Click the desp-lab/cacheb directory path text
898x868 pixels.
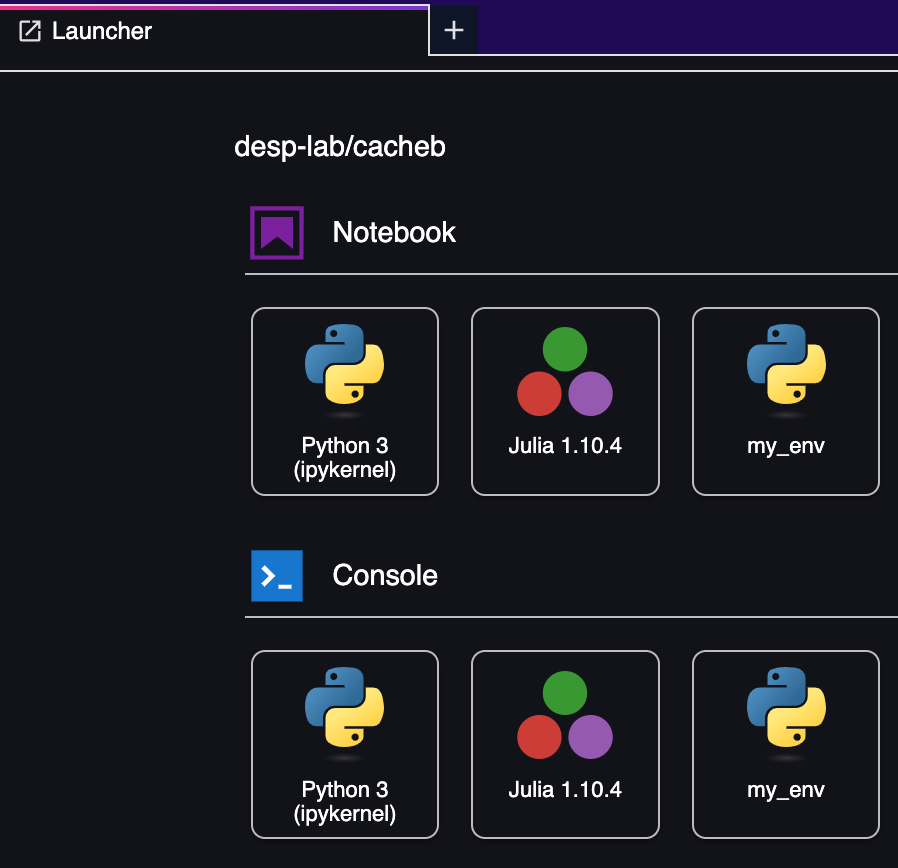[339, 147]
